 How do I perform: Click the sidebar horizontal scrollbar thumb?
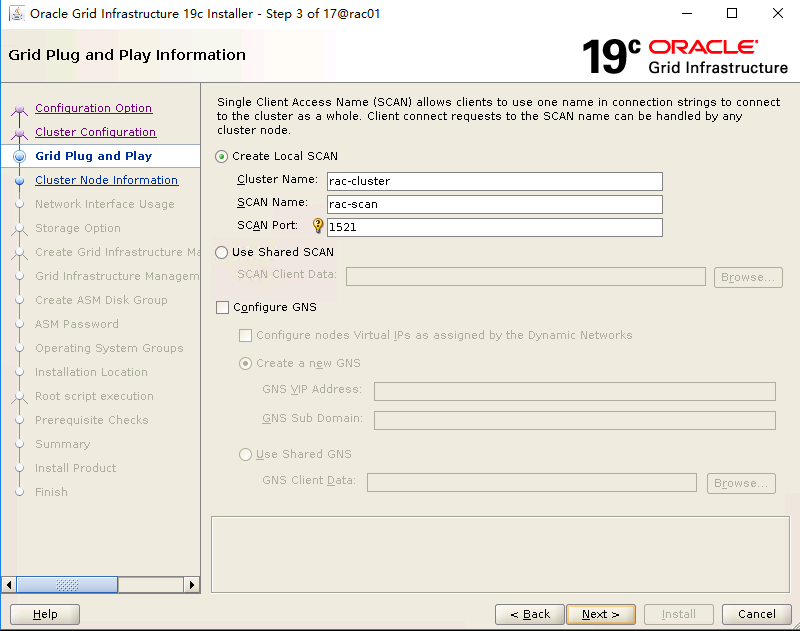67,585
